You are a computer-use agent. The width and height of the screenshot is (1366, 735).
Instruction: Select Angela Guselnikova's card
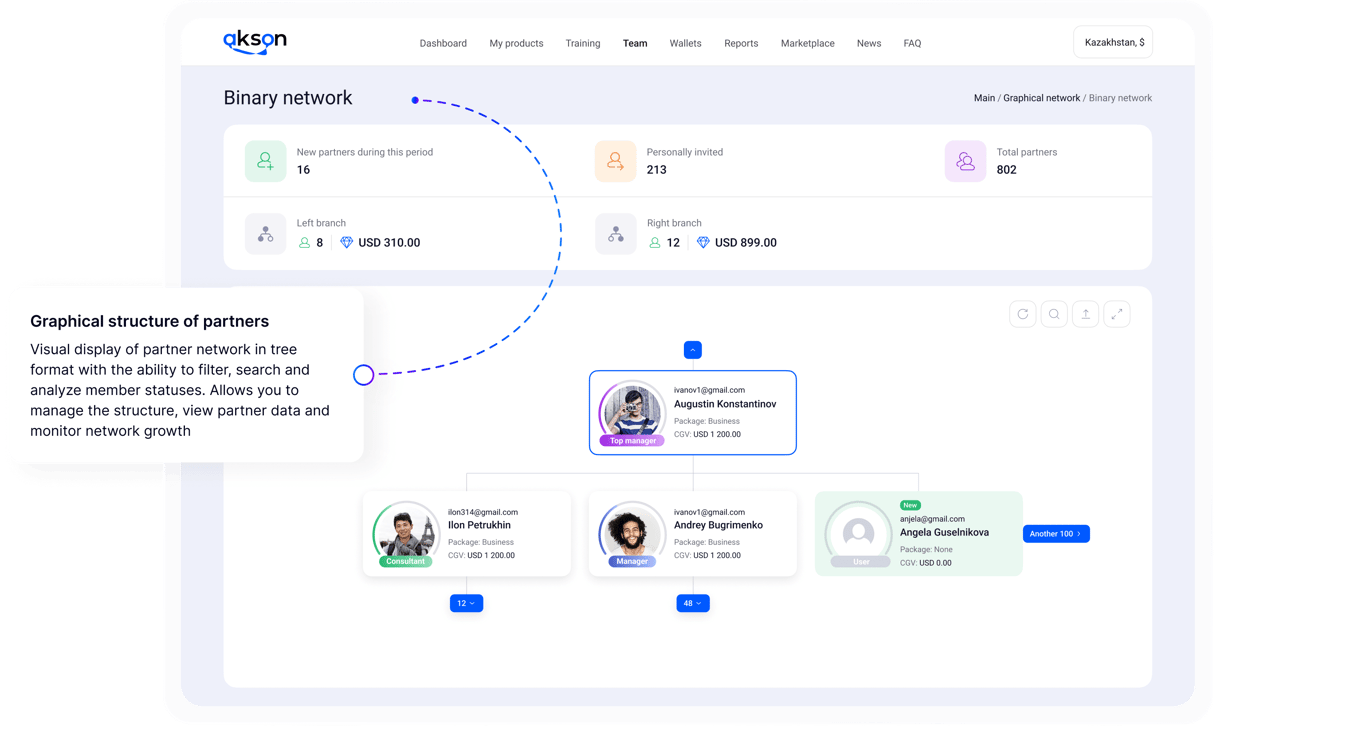(x=919, y=533)
